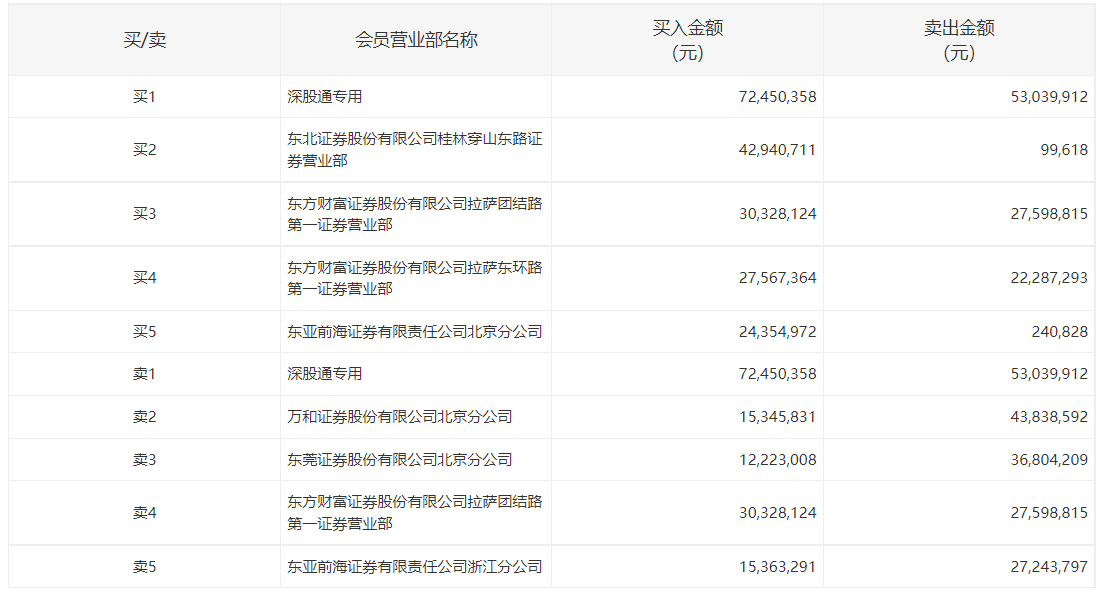Select the 买2 row label

[x=144, y=150]
